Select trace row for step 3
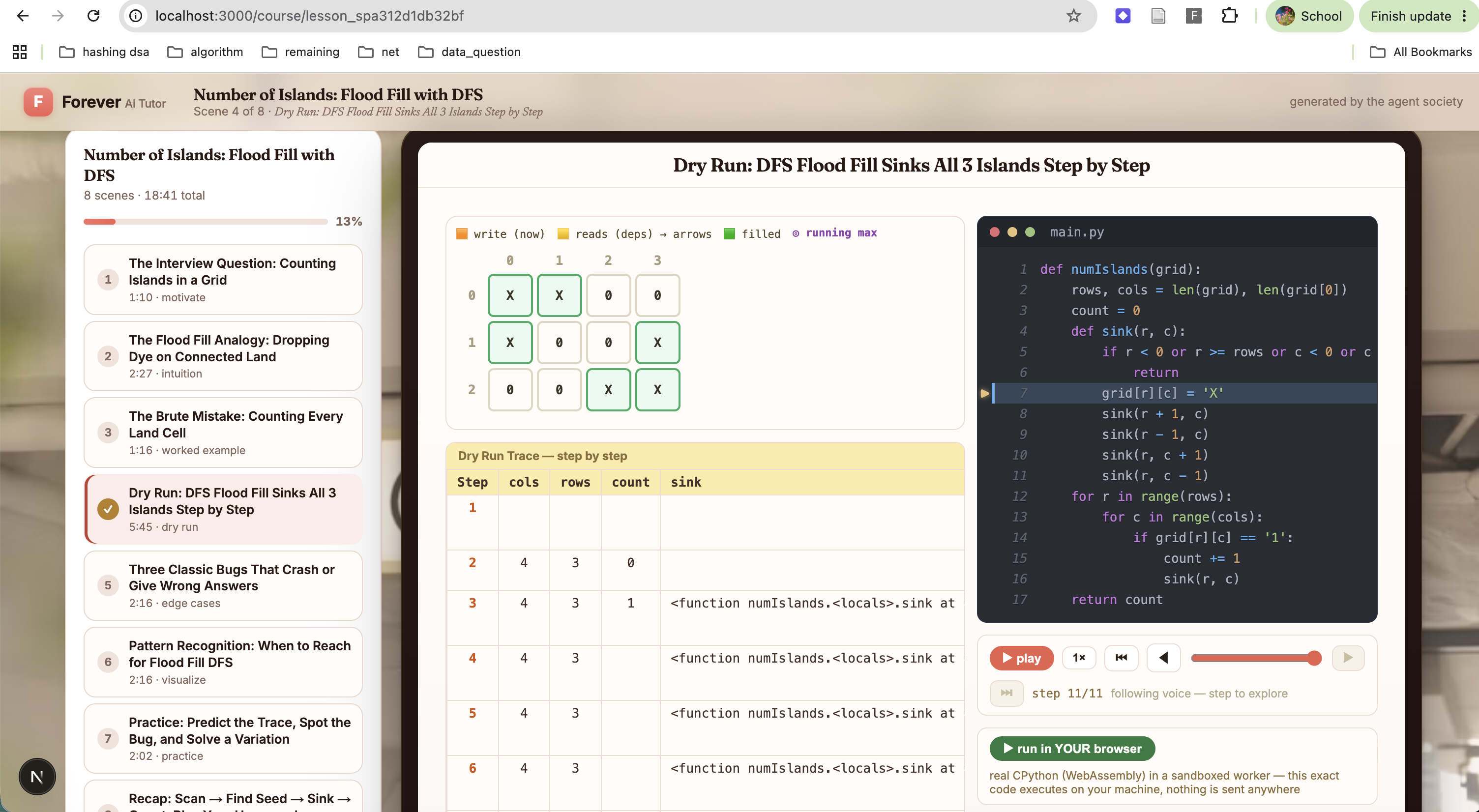Screen dimensions: 1479x812 pos(705,617)
